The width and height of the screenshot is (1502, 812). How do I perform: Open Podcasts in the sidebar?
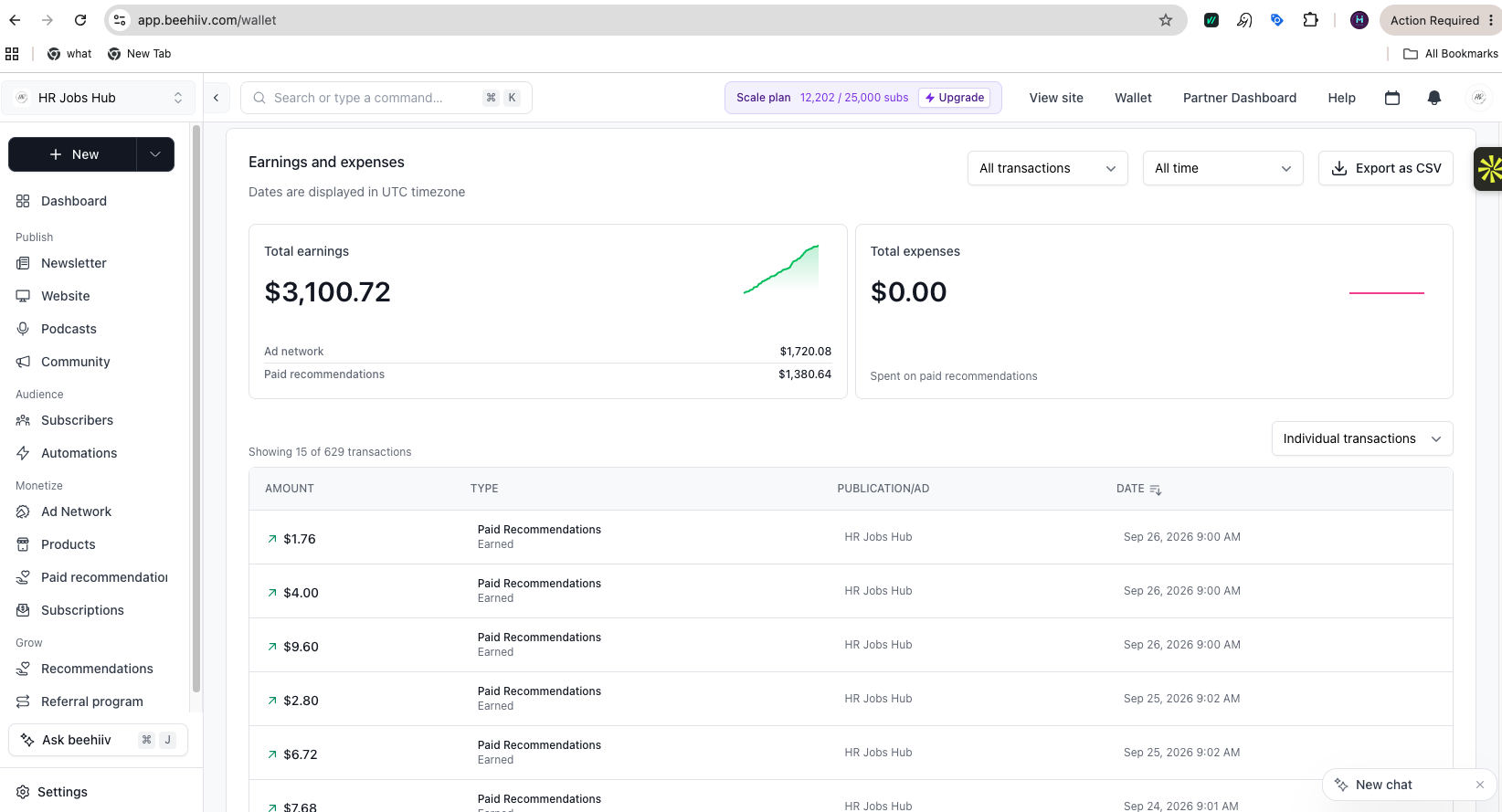[x=56, y=329]
